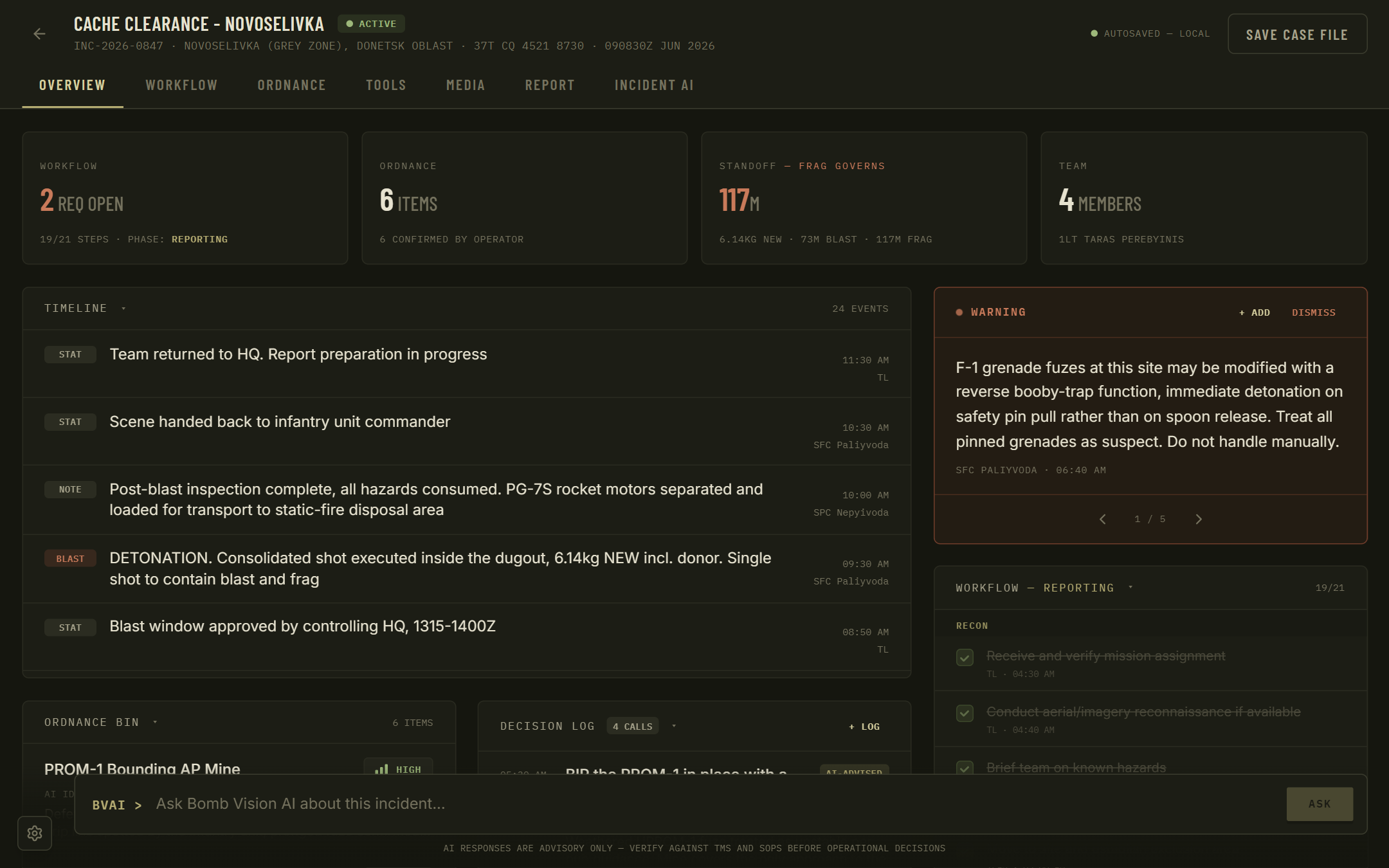The height and width of the screenshot is (868, 1389).
Task: Click the '19/21' workflow progress count
Action: [x=1330, y=588]
